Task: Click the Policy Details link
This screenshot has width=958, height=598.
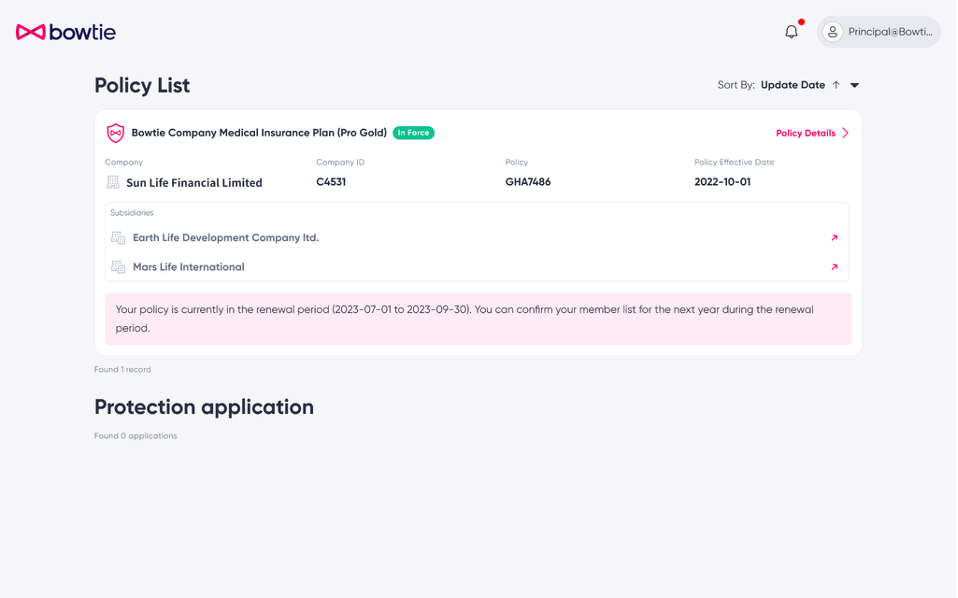Action: (x=805, y=133)
